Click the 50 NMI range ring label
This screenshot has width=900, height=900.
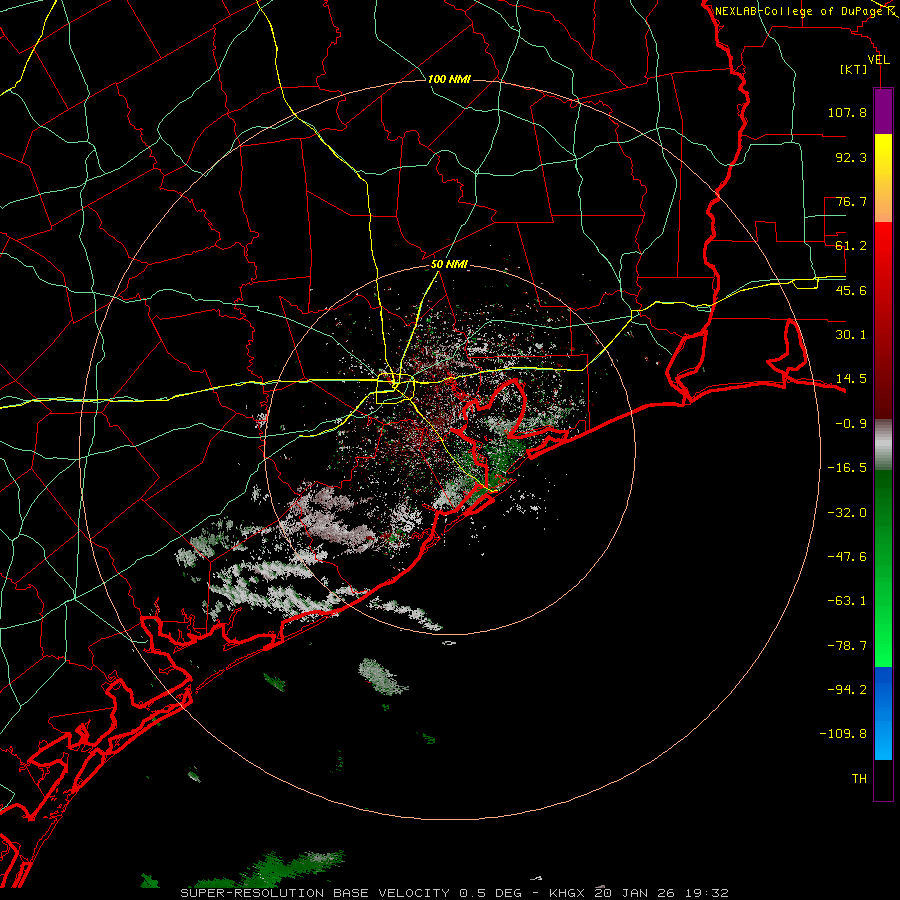449,265
